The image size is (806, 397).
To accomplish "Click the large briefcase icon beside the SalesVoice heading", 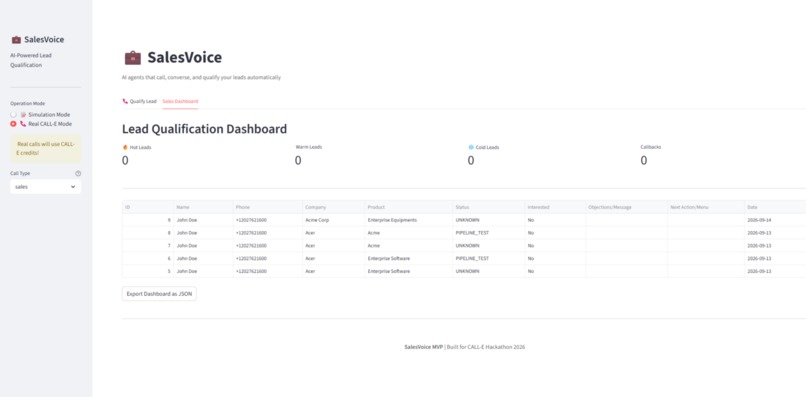I will 133,58.
